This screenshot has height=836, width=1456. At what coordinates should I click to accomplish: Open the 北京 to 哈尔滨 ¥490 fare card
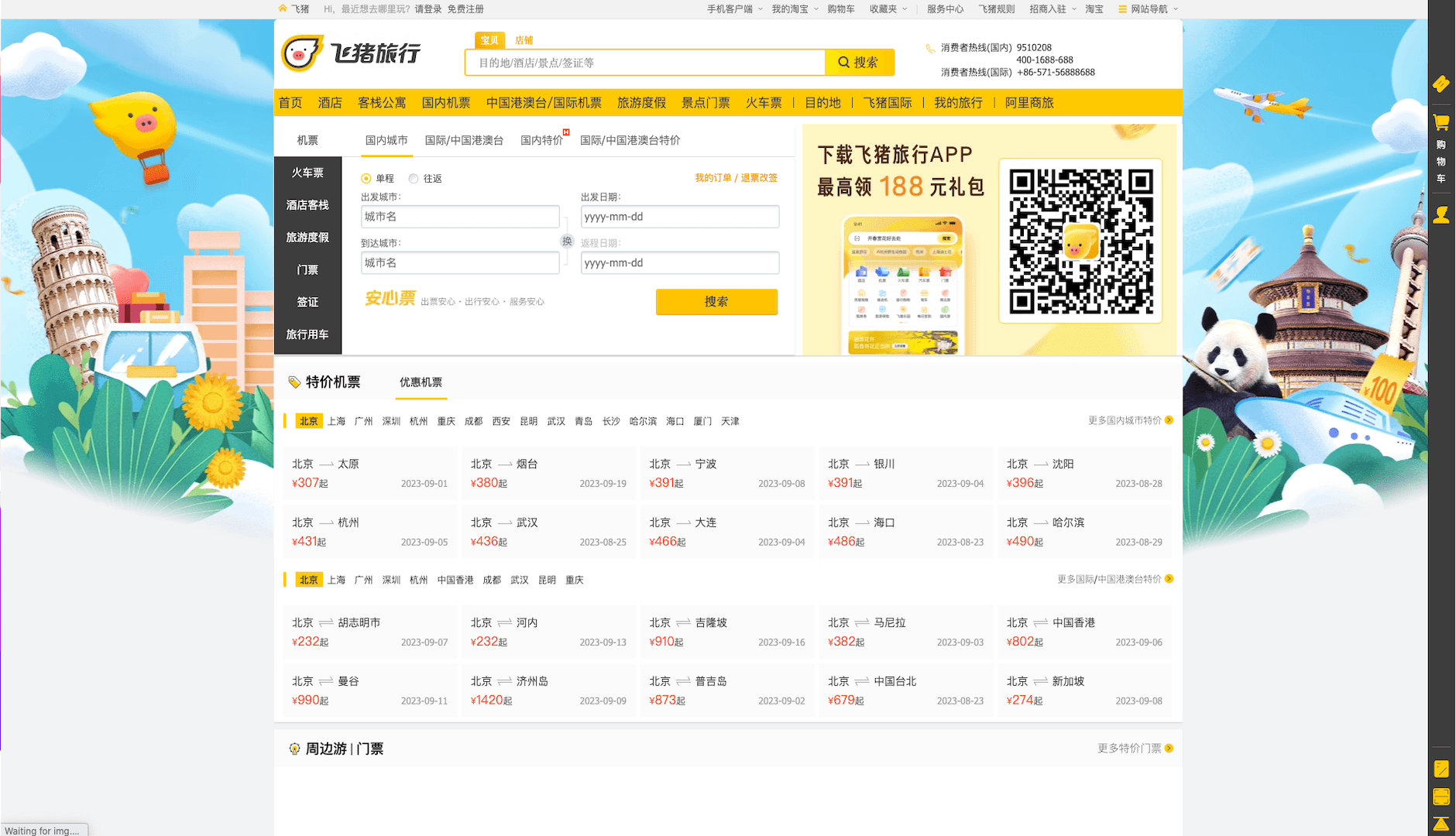pos(1084,532)
